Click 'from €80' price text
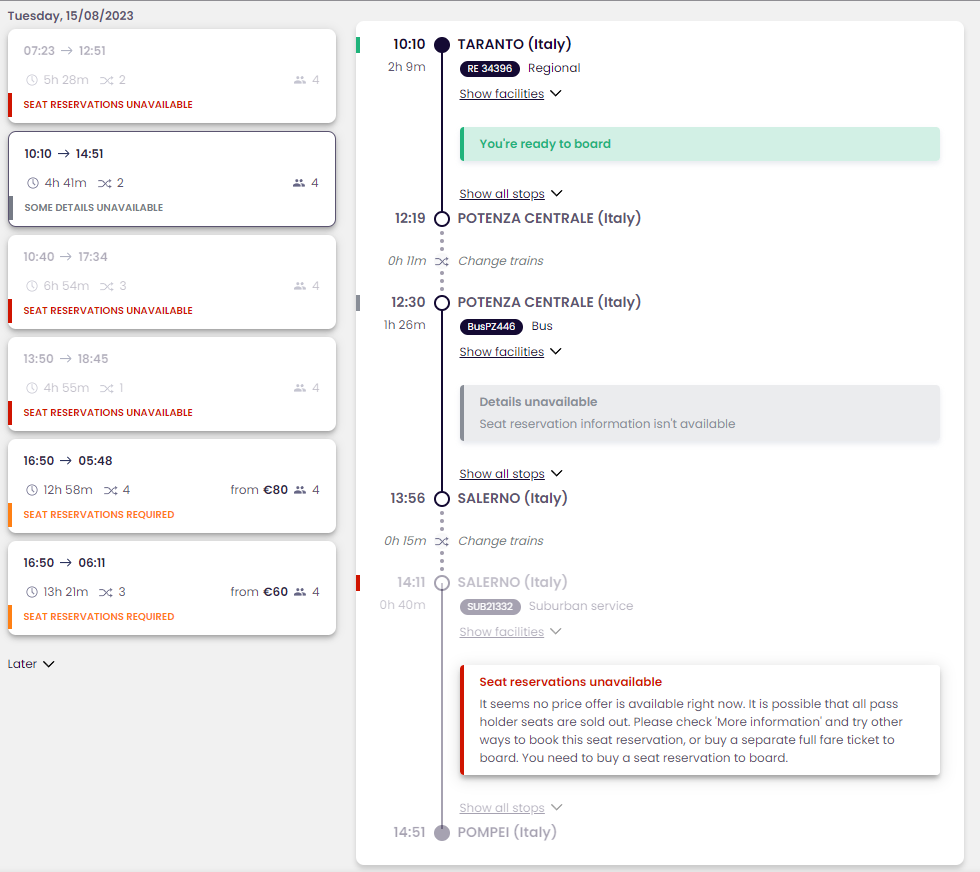 pyautogui.click(x=259, y=490)
